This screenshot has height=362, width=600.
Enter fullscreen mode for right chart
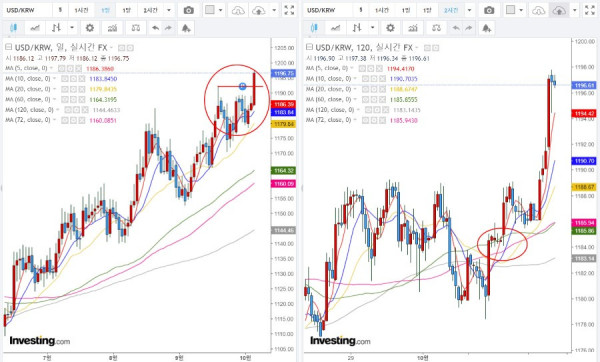click(x=590, y=10)
